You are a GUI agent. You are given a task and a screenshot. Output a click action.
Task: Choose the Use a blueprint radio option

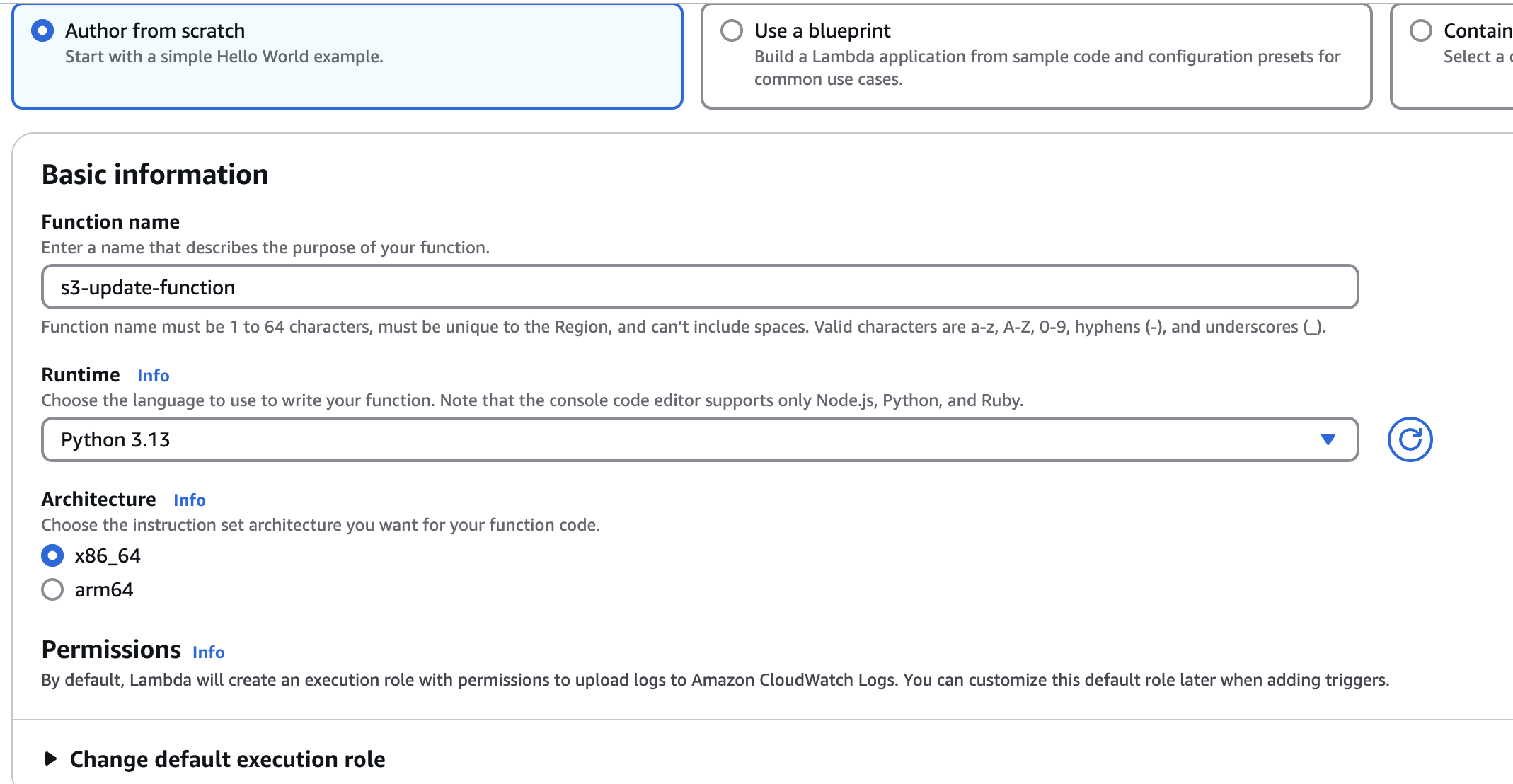point(732,30)
